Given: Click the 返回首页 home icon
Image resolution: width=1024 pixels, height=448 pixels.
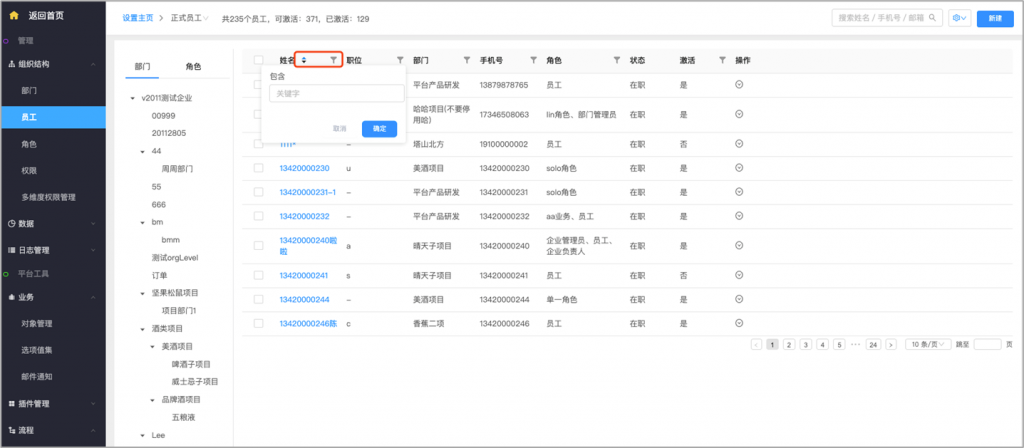Looking at the screenshot, I should coord(14,16).
